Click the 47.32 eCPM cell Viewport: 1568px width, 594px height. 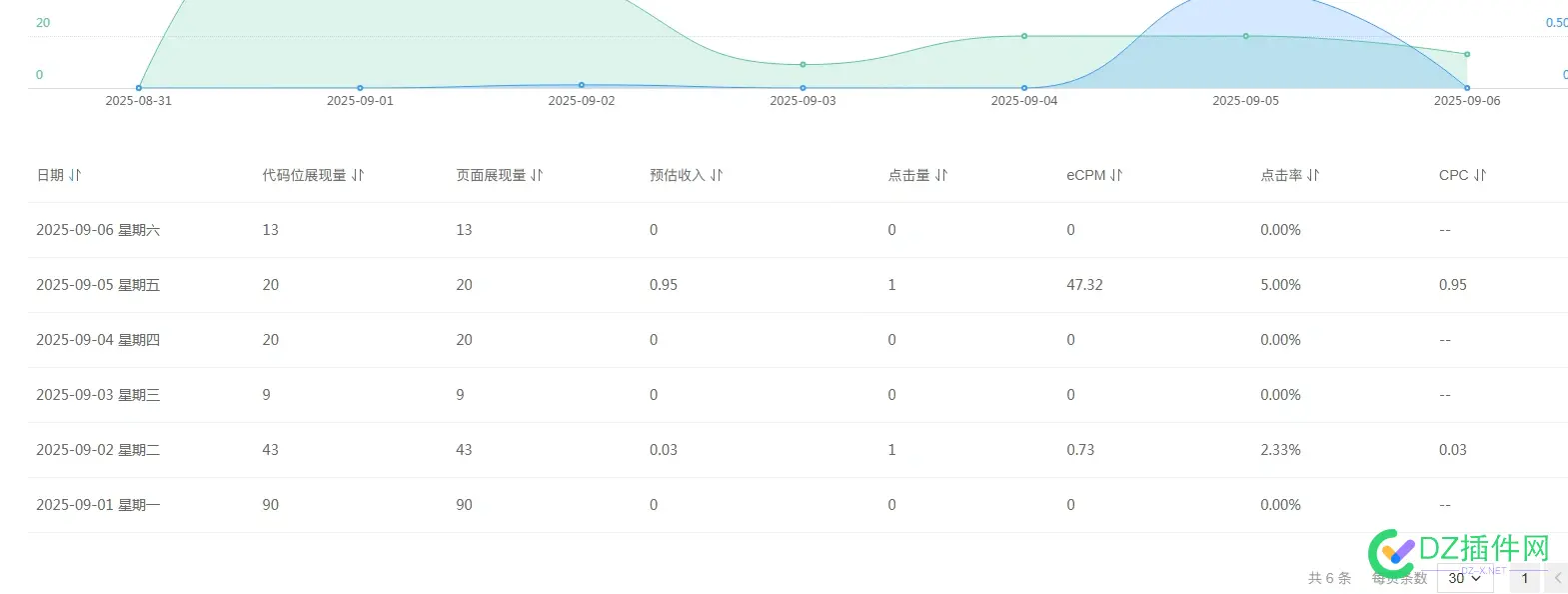tap(1084, 285)
